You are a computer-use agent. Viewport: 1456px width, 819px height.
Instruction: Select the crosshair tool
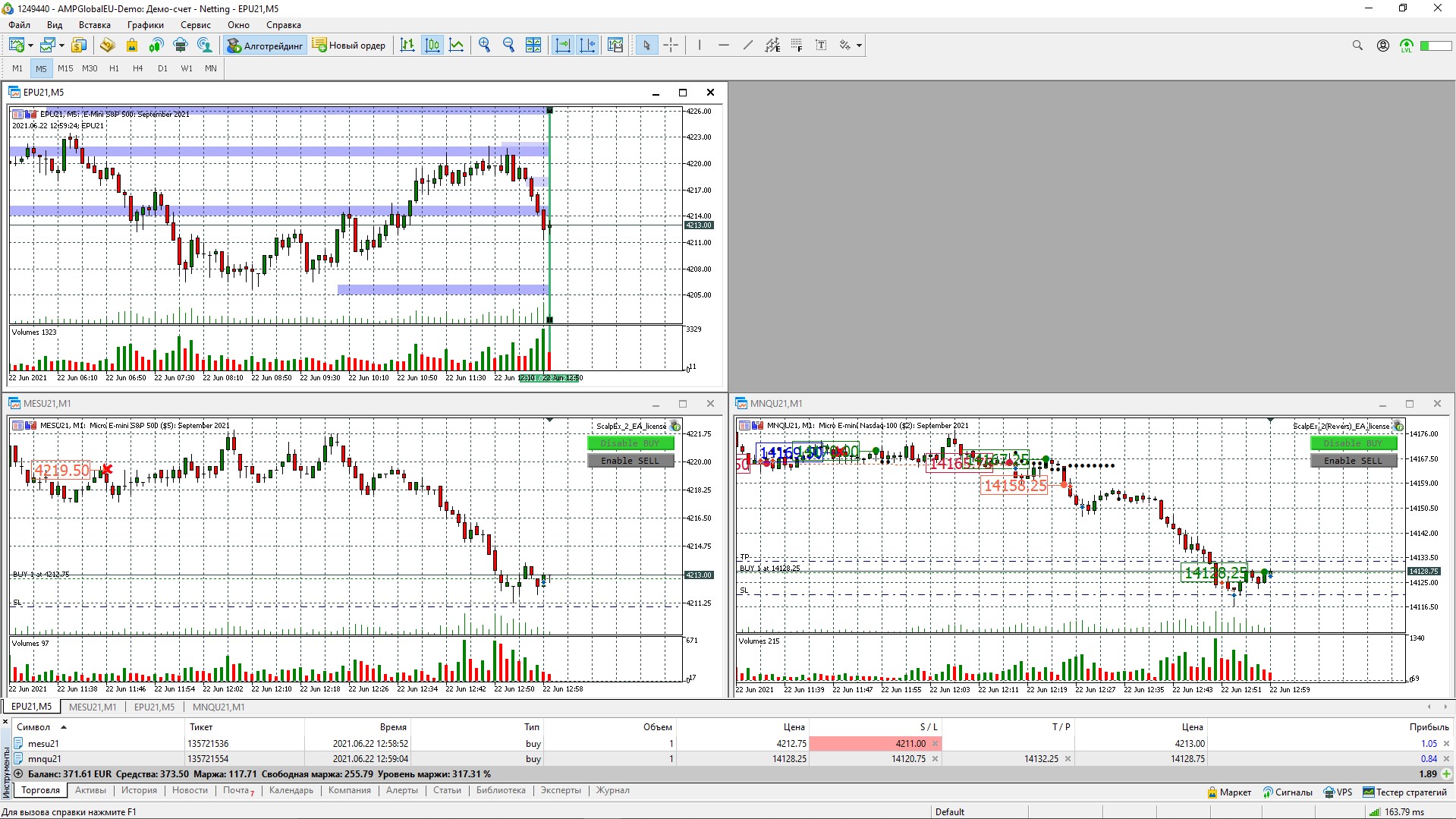tap(671, 46)
